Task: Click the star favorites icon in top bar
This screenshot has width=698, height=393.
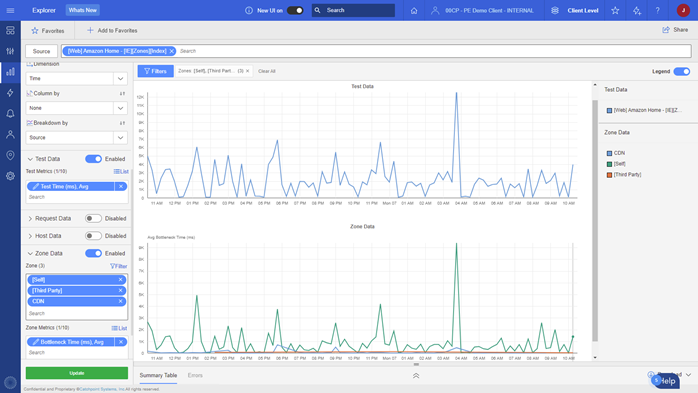Action: [615, 10]
